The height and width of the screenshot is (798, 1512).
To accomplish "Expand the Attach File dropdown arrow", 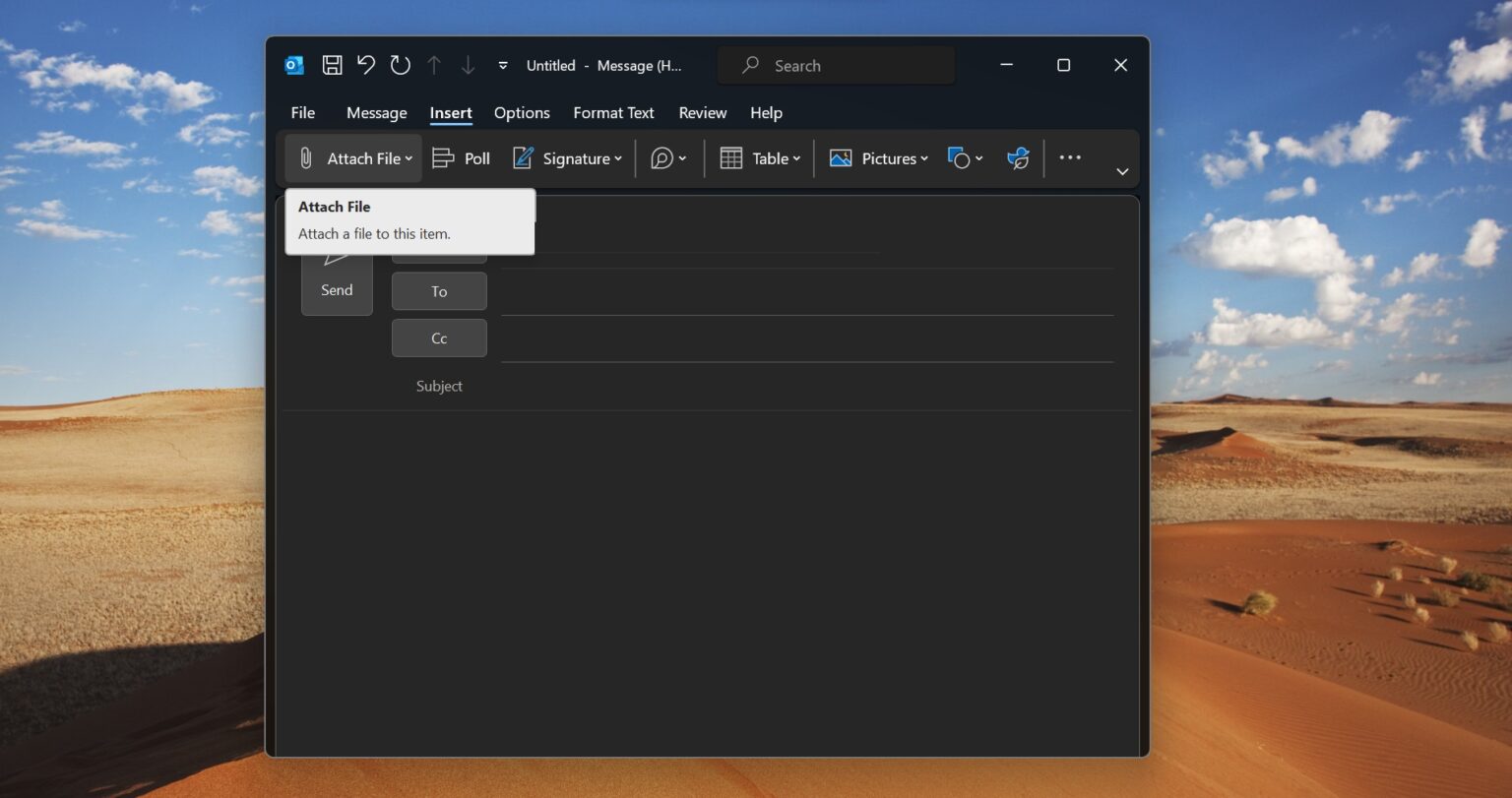I will tap(409, 157).
